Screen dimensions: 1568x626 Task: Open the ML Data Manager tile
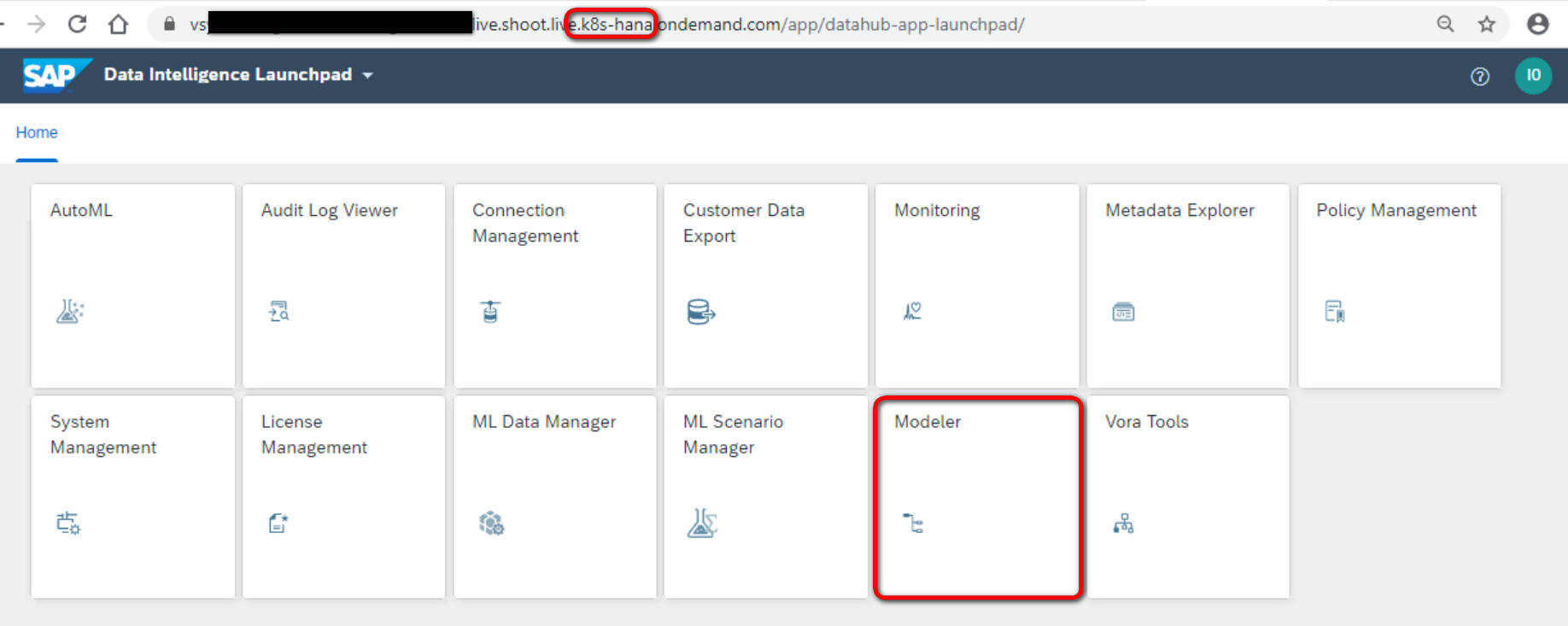click(x=554, y=496)
